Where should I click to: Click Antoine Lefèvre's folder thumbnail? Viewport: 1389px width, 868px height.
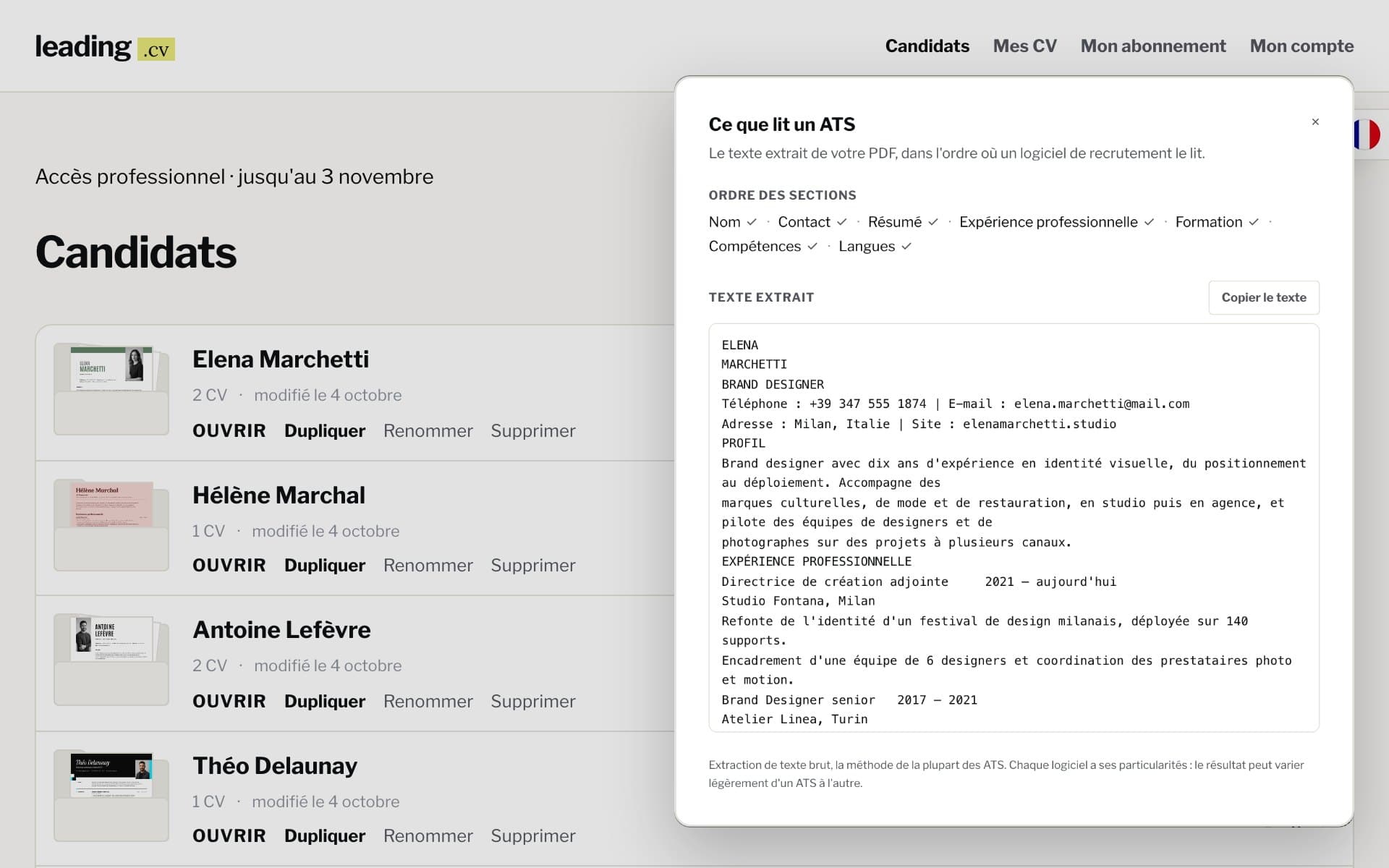pos(111,660)
